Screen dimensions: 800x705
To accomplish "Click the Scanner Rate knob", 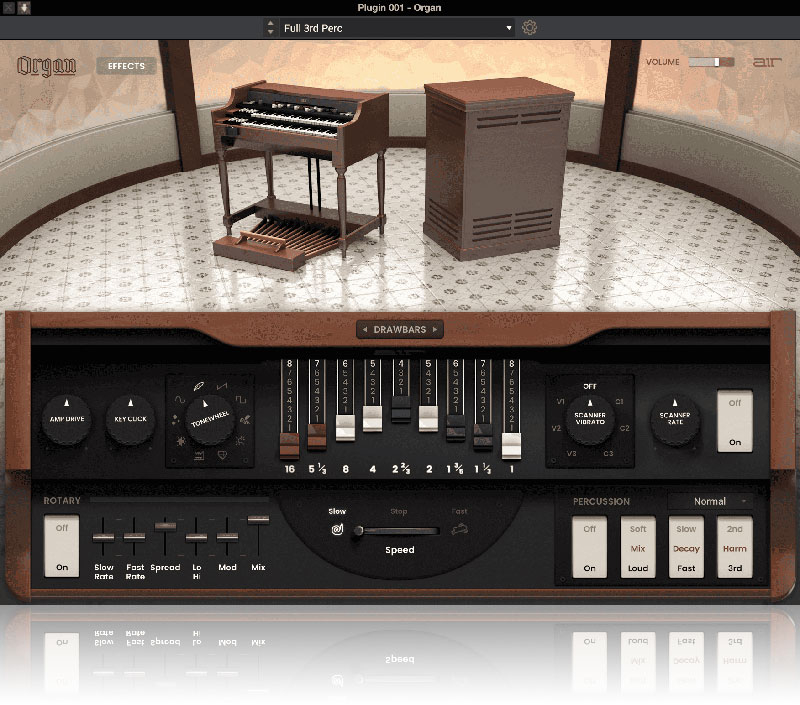I will pos(675,420).
